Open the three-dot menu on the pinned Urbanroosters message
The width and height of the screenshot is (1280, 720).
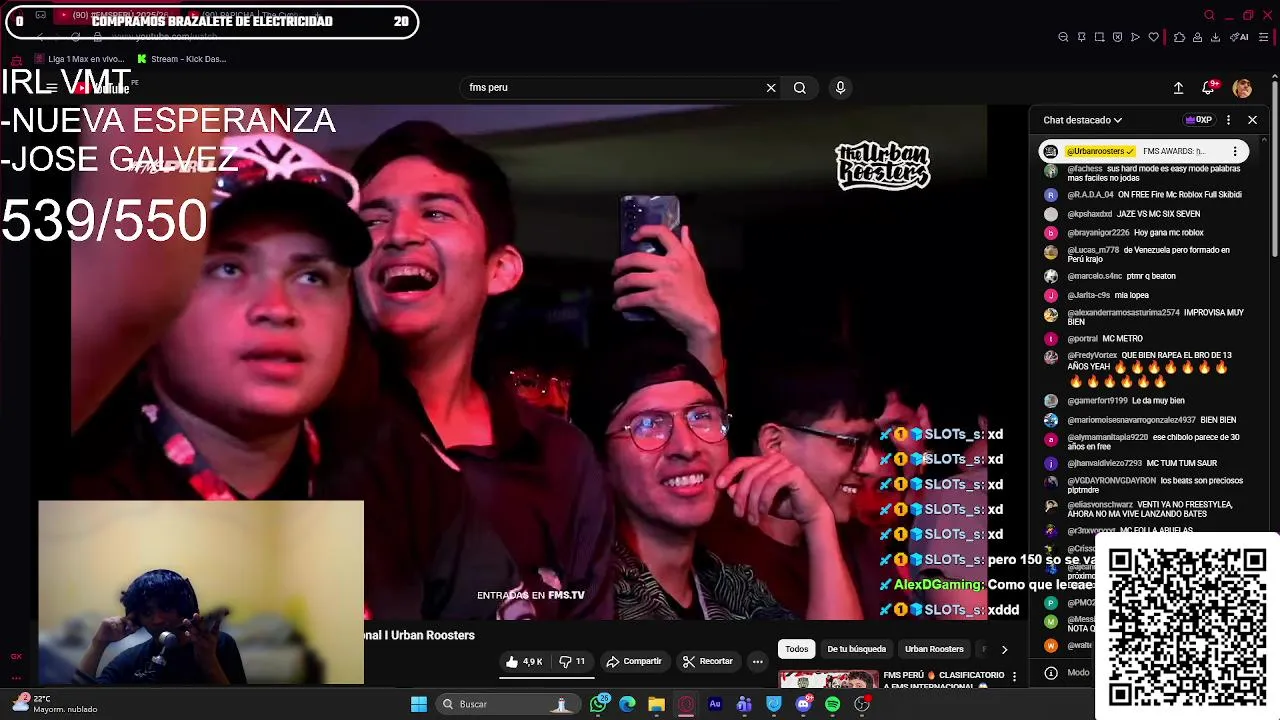pyautogui.click(x=1235, y=151)
